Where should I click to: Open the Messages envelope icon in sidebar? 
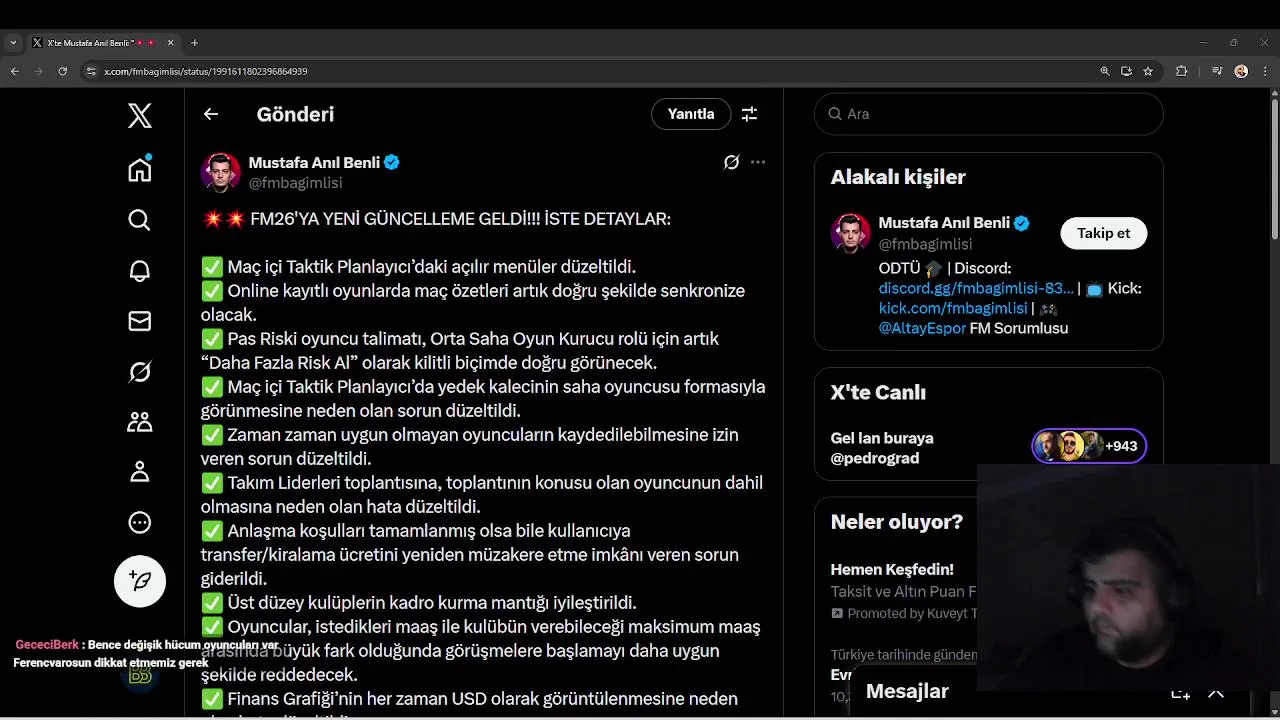click(x=140, y=321)
